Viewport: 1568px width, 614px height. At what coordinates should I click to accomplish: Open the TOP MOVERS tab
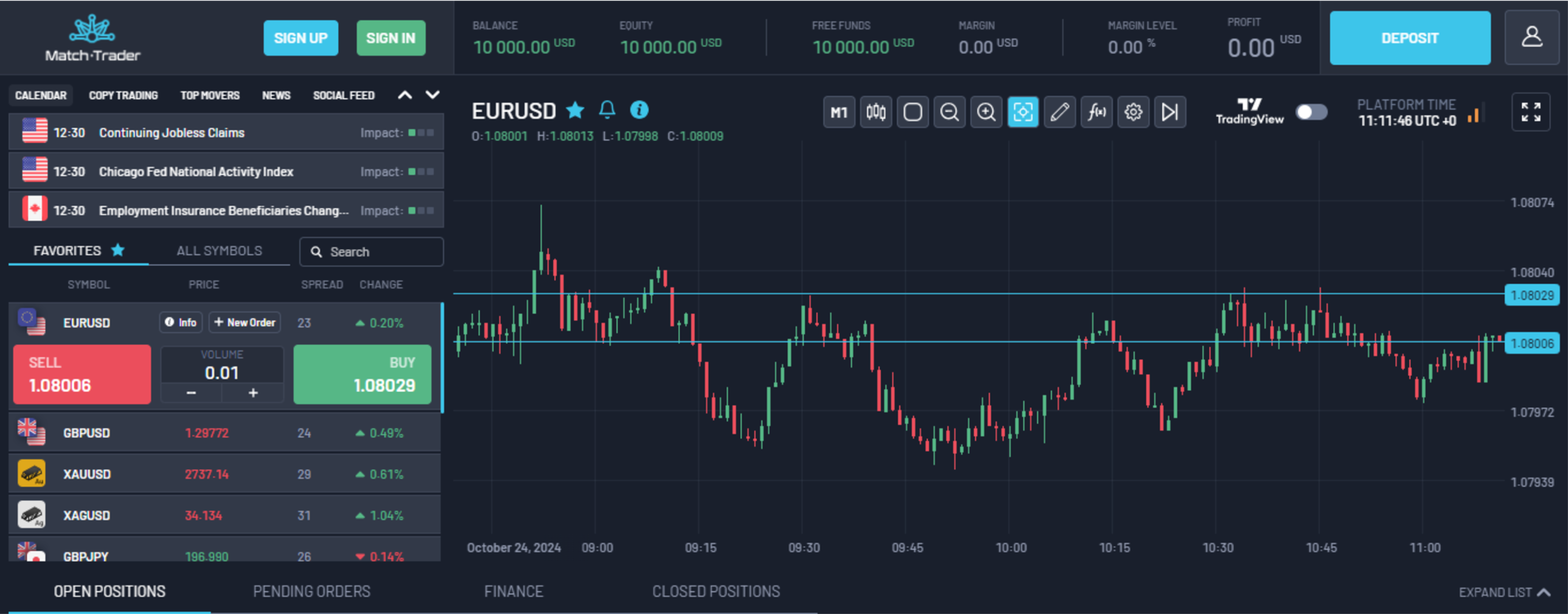coord(210,96)
